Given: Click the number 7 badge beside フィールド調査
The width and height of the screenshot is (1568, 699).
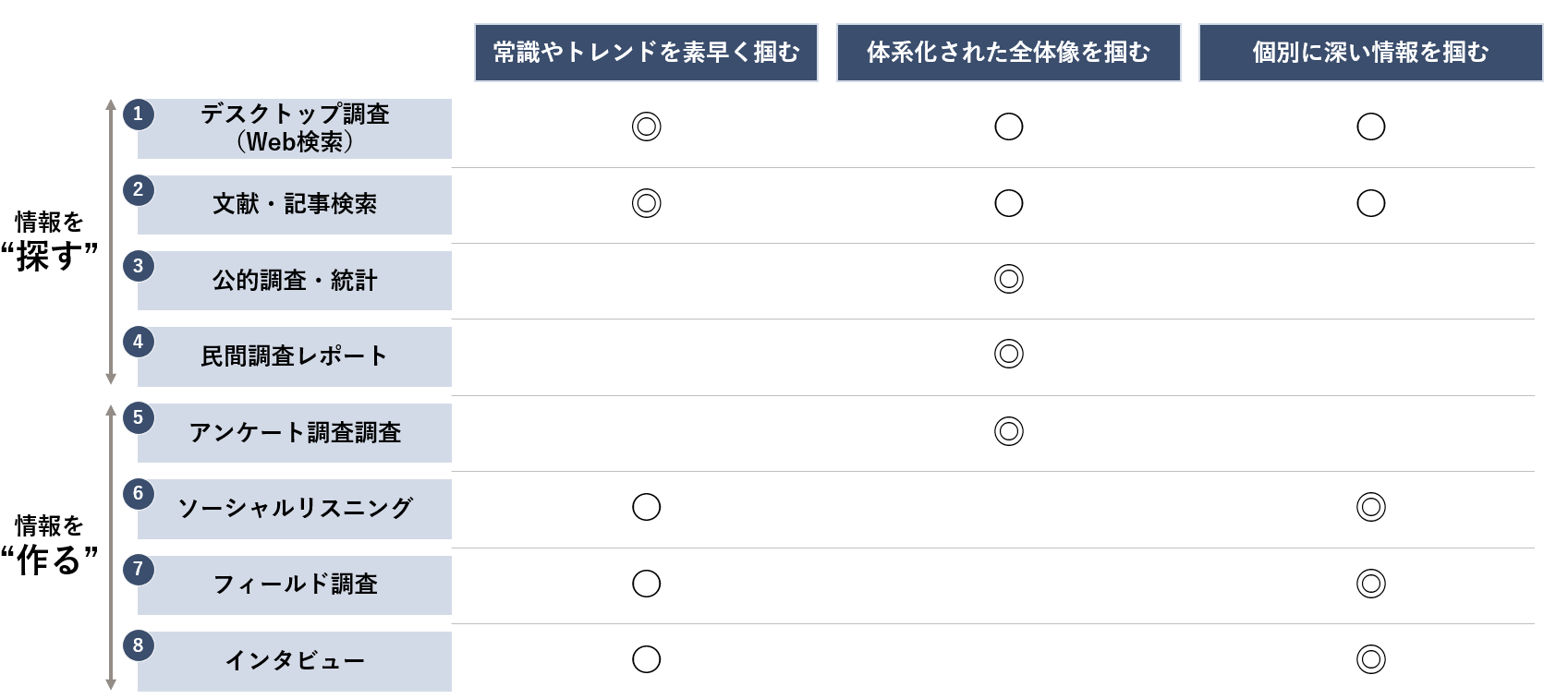Looking at the screenshot, I should [x=139, y=570].
